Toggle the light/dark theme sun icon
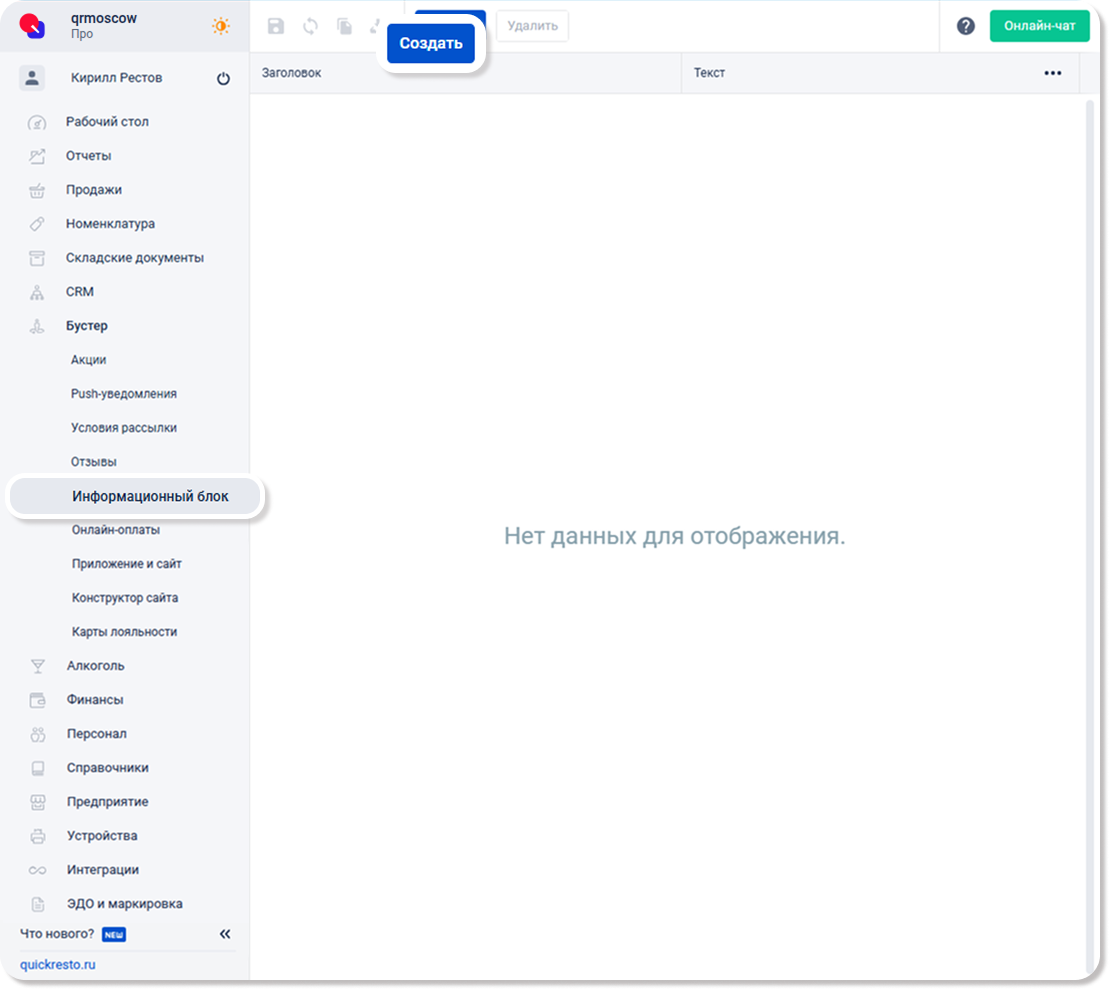The image size is (1109, 989). [x=220, y=26]
